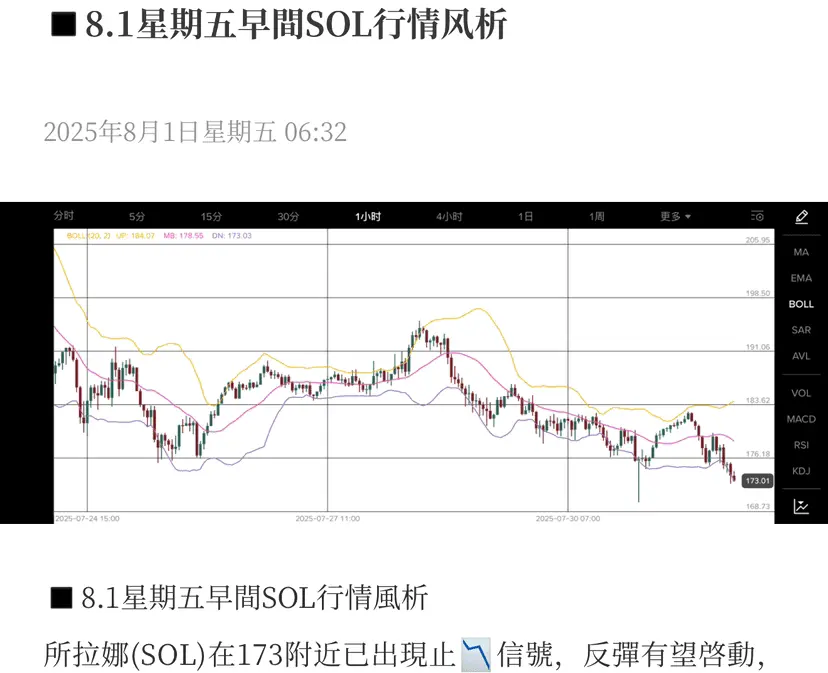Click the 2025-07-30 07:00 time label
Image resolution: width=828 pixels, height=673 pixels.
[568, 519]
